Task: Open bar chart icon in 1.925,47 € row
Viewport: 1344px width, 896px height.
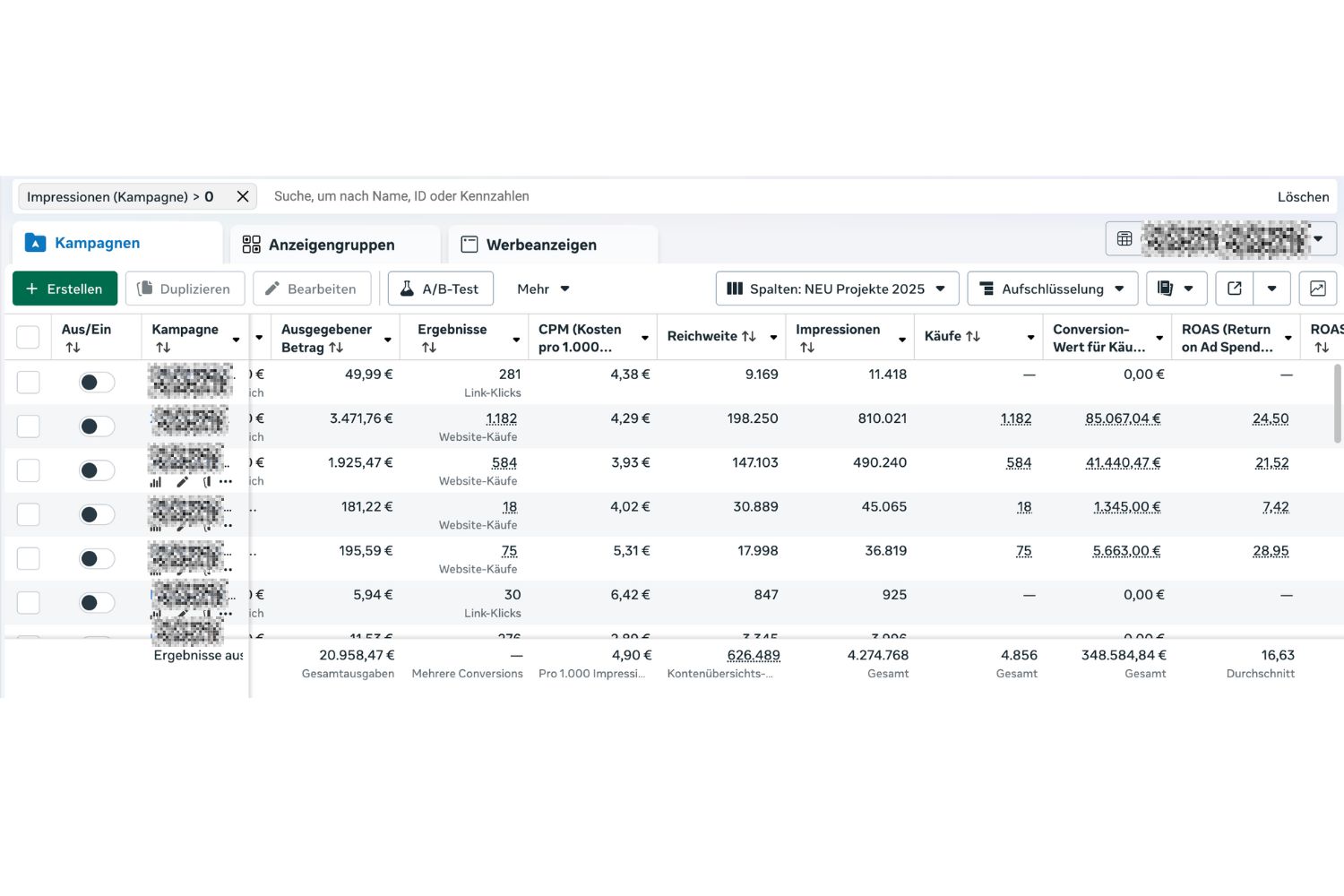Action: point(156,482)
